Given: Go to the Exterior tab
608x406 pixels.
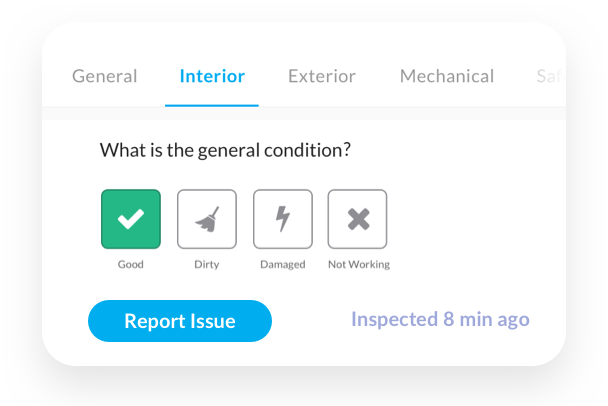Looking at the screenshot, I should click(x=322, y=76).
